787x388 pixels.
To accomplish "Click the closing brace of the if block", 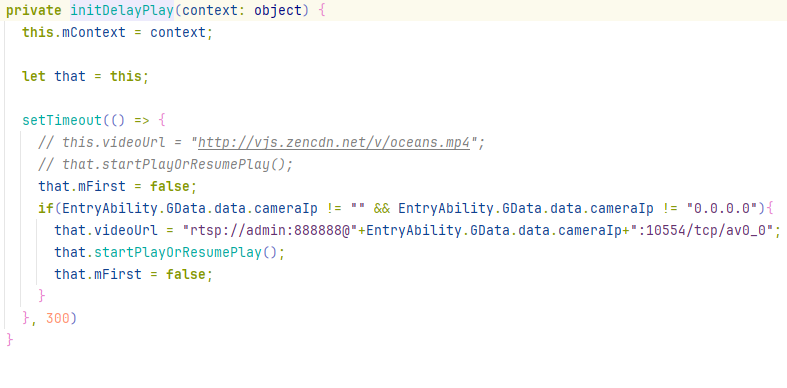I will (x=42, y=295).
